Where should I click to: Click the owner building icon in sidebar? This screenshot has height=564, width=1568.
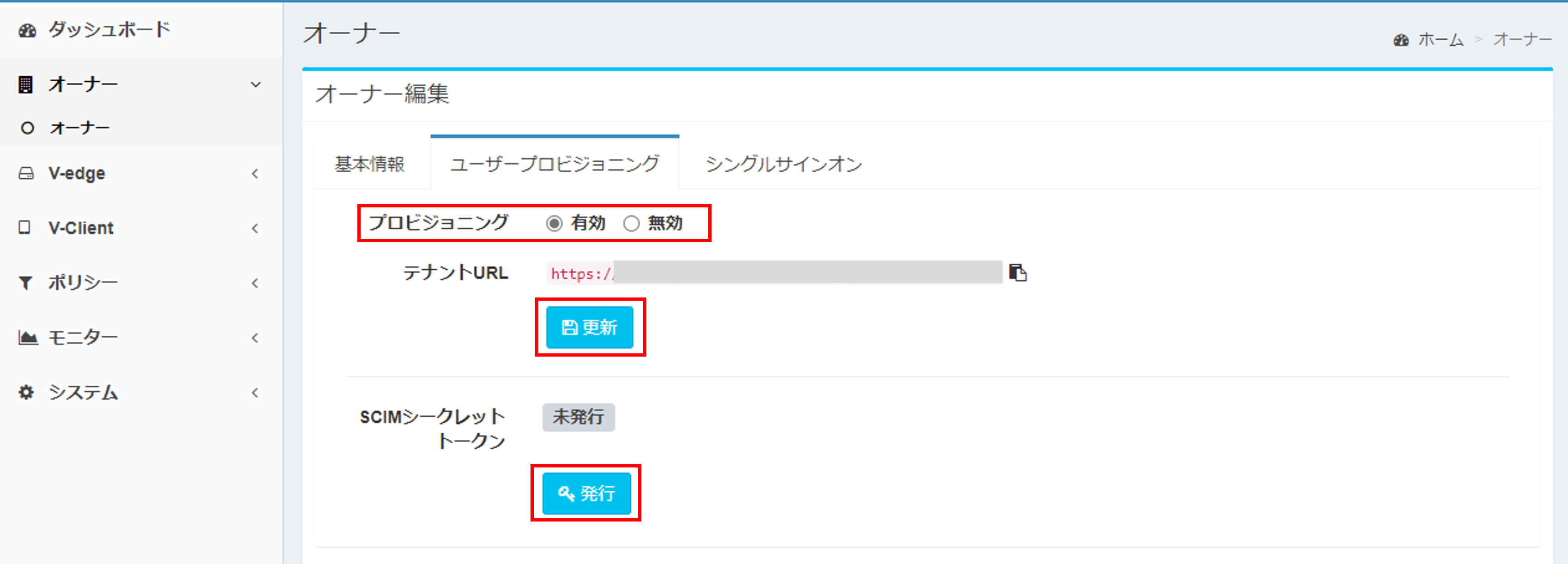tap(25, 85)
